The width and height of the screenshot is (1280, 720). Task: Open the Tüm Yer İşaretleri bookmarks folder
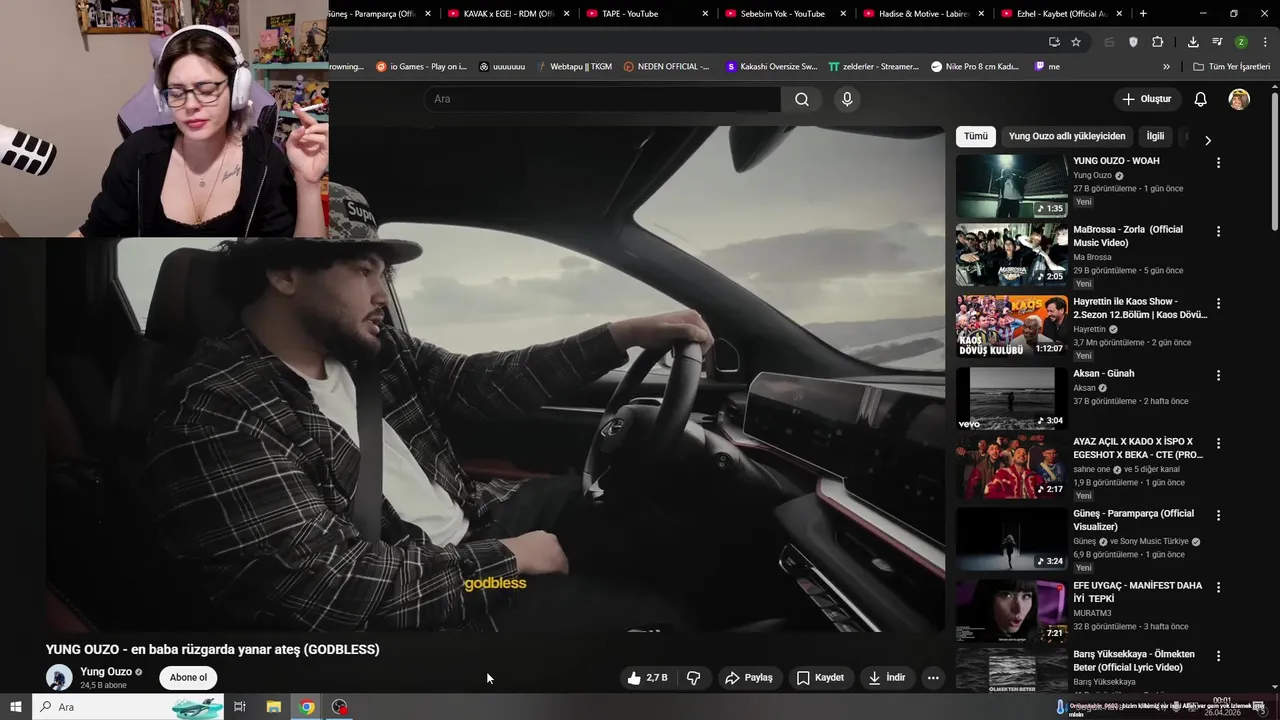1231,67
